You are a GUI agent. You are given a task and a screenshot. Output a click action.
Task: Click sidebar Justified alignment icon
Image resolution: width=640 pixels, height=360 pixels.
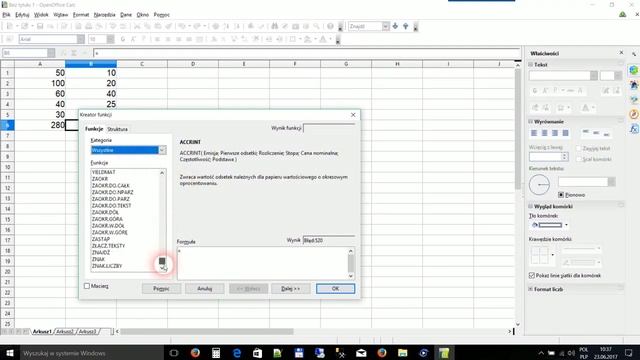(565, 133)
